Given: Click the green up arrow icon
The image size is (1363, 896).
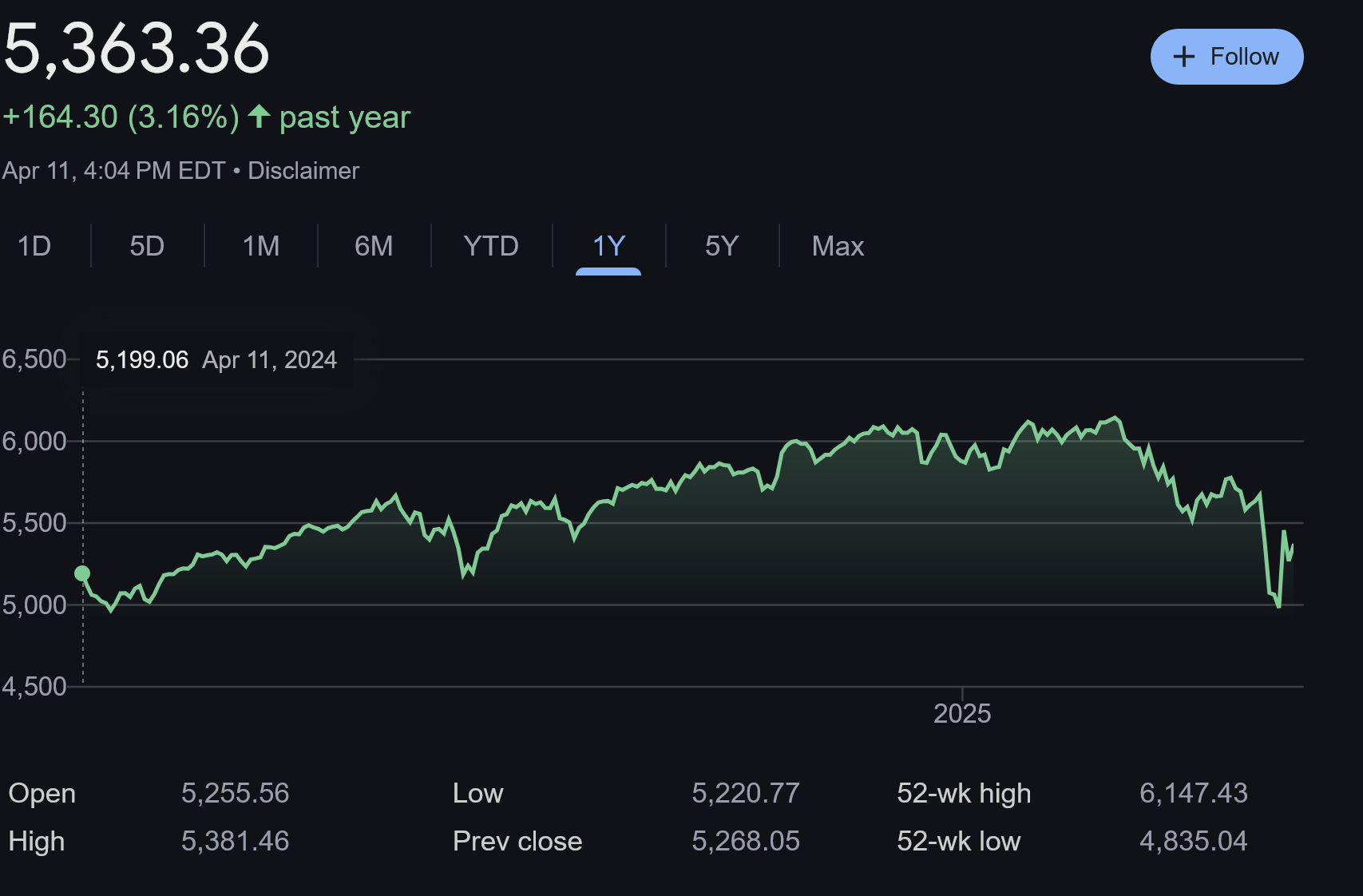Looking at the screenshot, I should 259,117.
